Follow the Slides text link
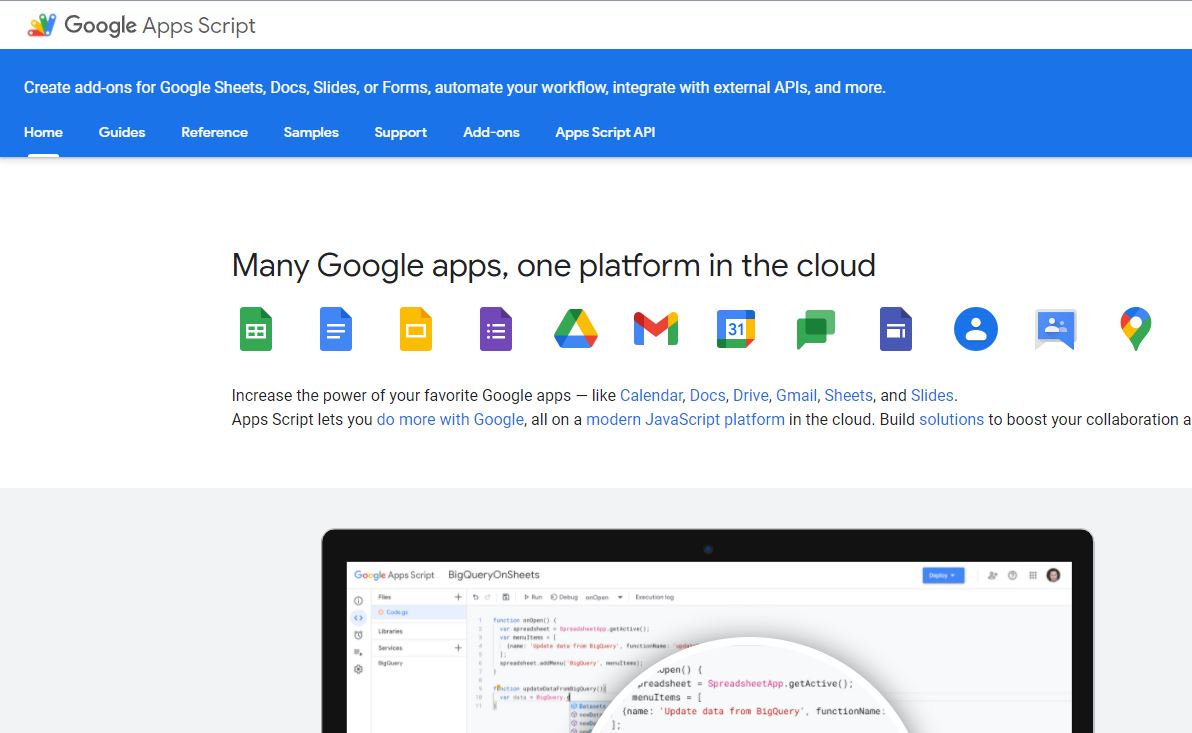The width and height of the screenshot is (1192, 733). pos(932,395)
